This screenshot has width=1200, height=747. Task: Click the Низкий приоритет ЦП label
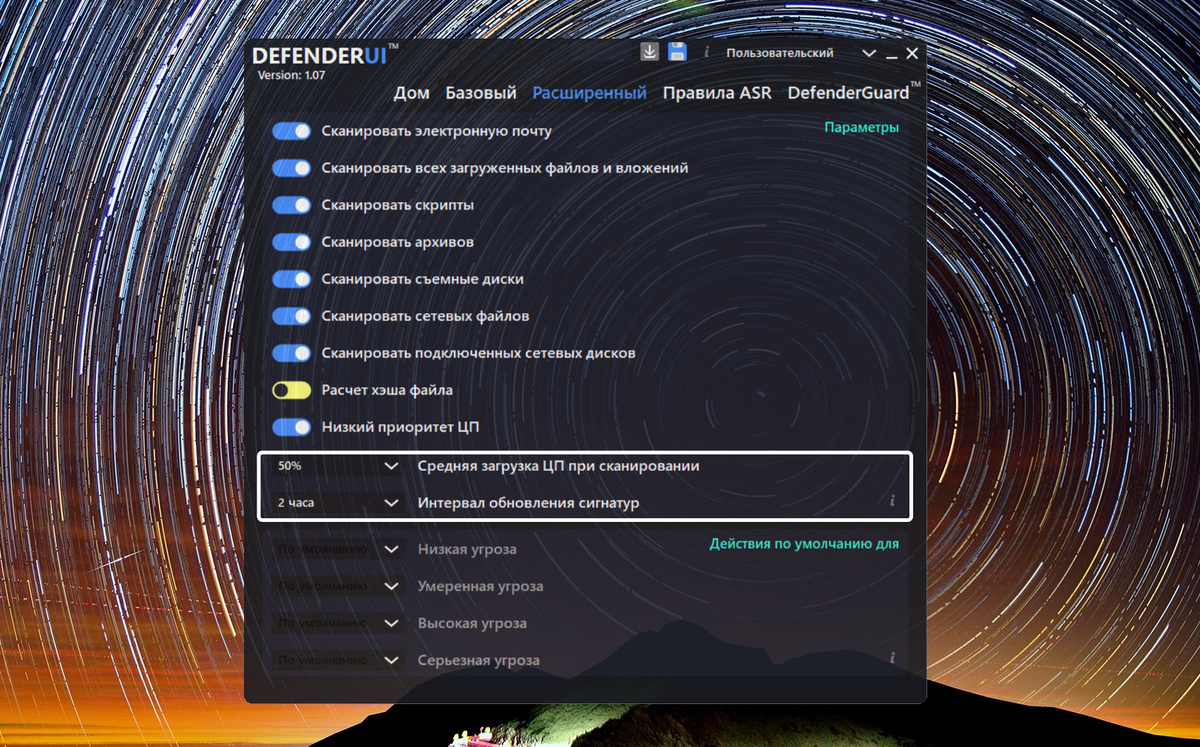401,427
